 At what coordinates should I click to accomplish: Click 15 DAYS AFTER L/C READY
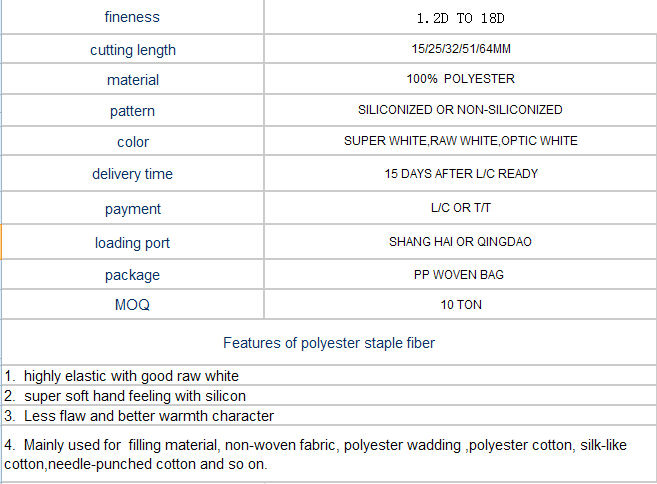461,173
